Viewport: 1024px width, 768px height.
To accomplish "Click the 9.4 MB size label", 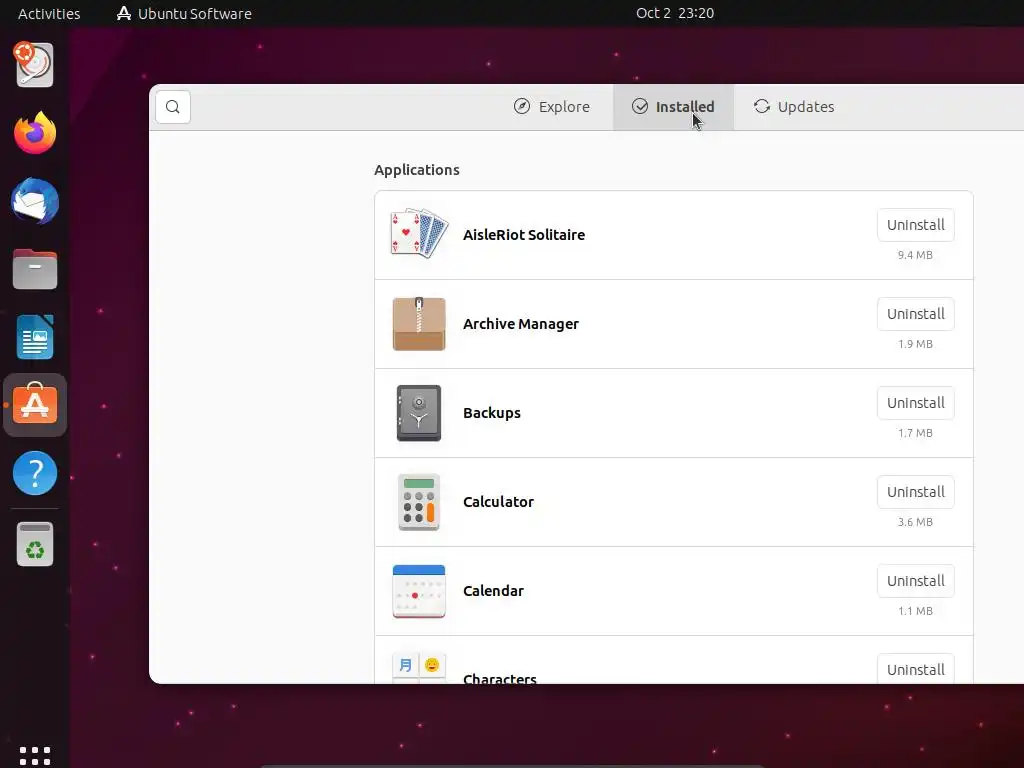I will [915, 255].
